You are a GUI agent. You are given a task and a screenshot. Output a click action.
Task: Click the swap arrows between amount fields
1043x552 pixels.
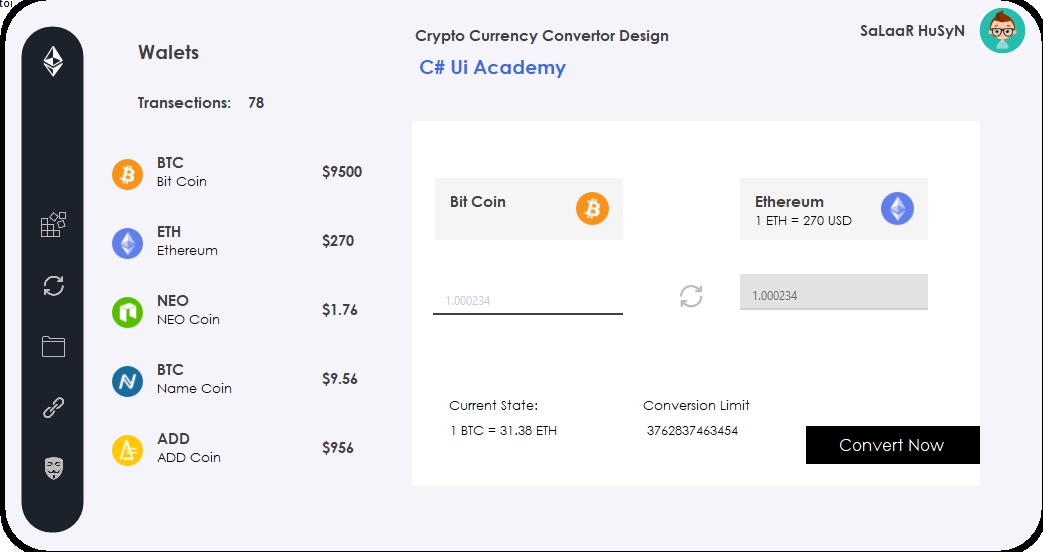[691, 296]
